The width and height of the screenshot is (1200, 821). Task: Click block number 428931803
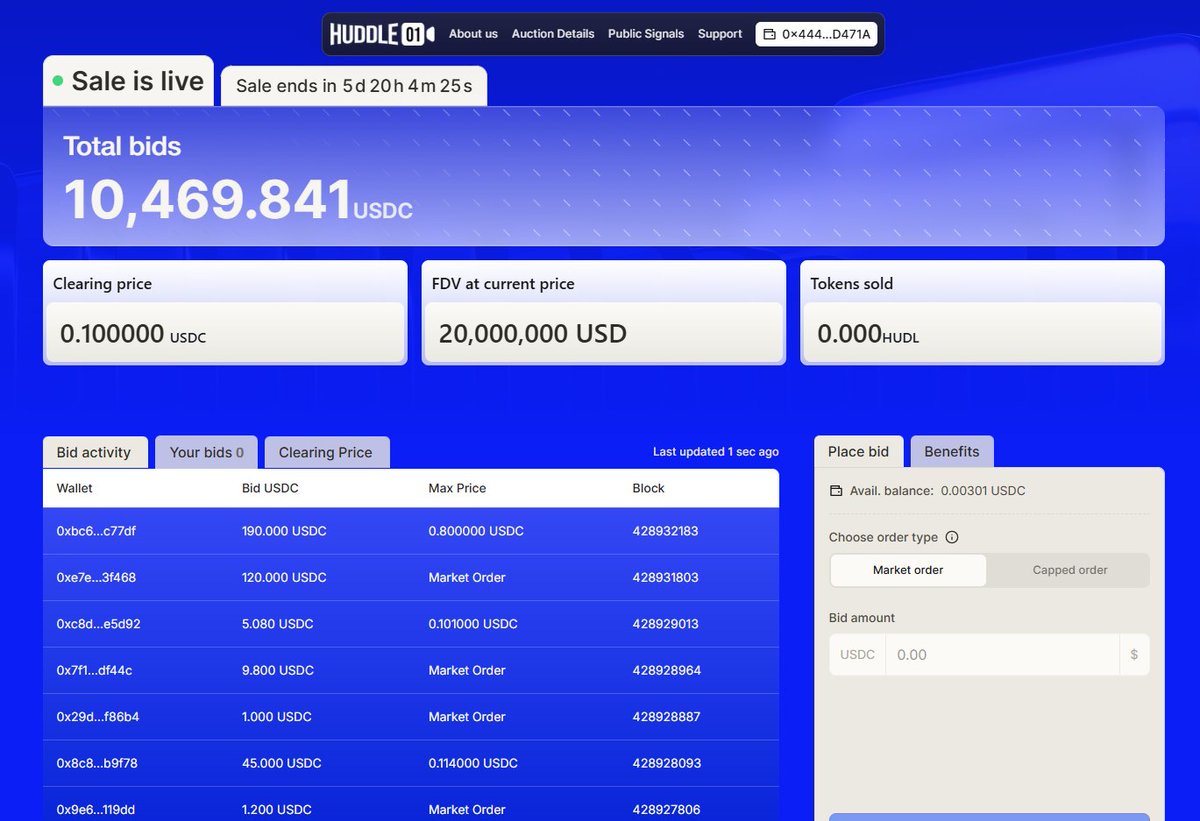(x=667, y=577)
